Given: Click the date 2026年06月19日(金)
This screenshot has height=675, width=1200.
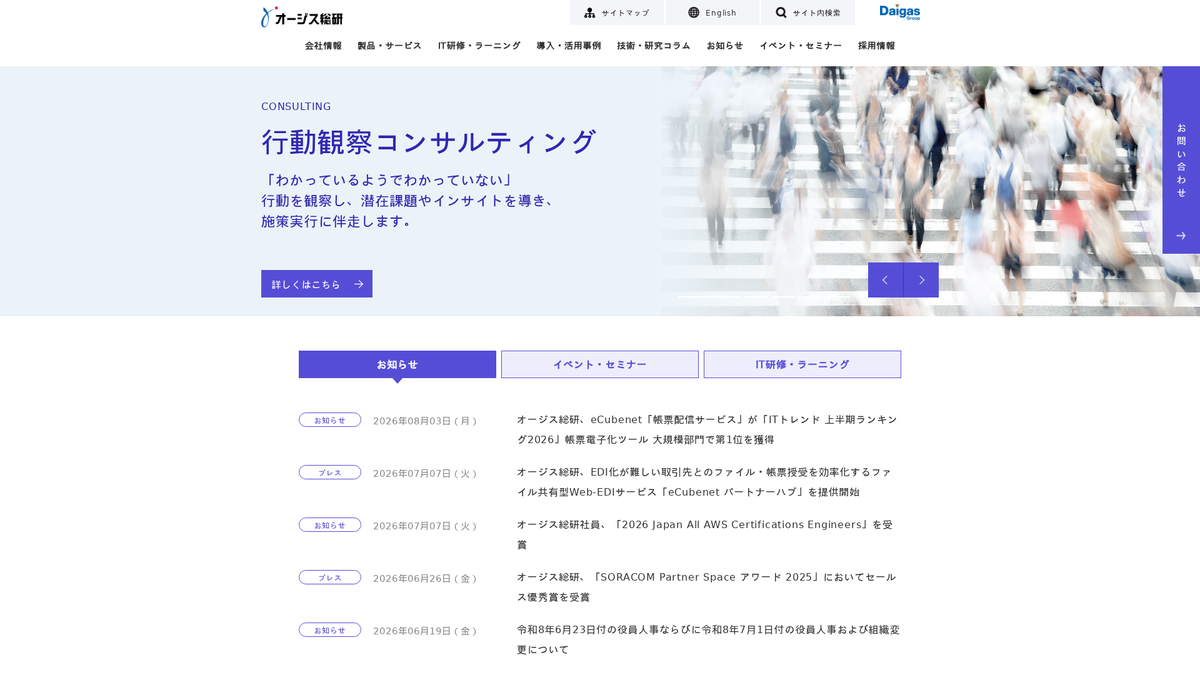Looking at the screenshot, I should tap(425, 631).
